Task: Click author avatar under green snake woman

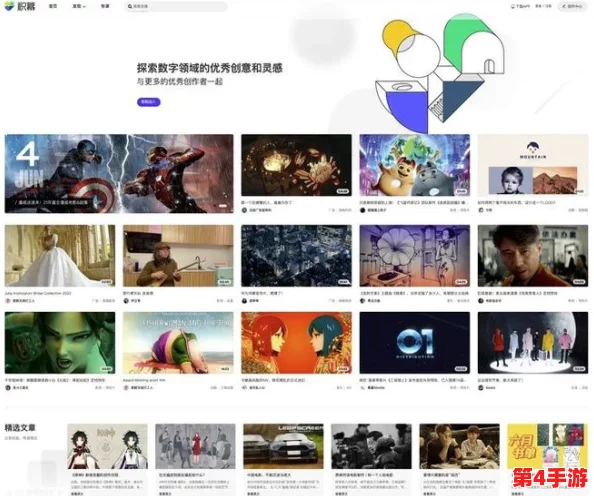Action: (x=8, y=388)
